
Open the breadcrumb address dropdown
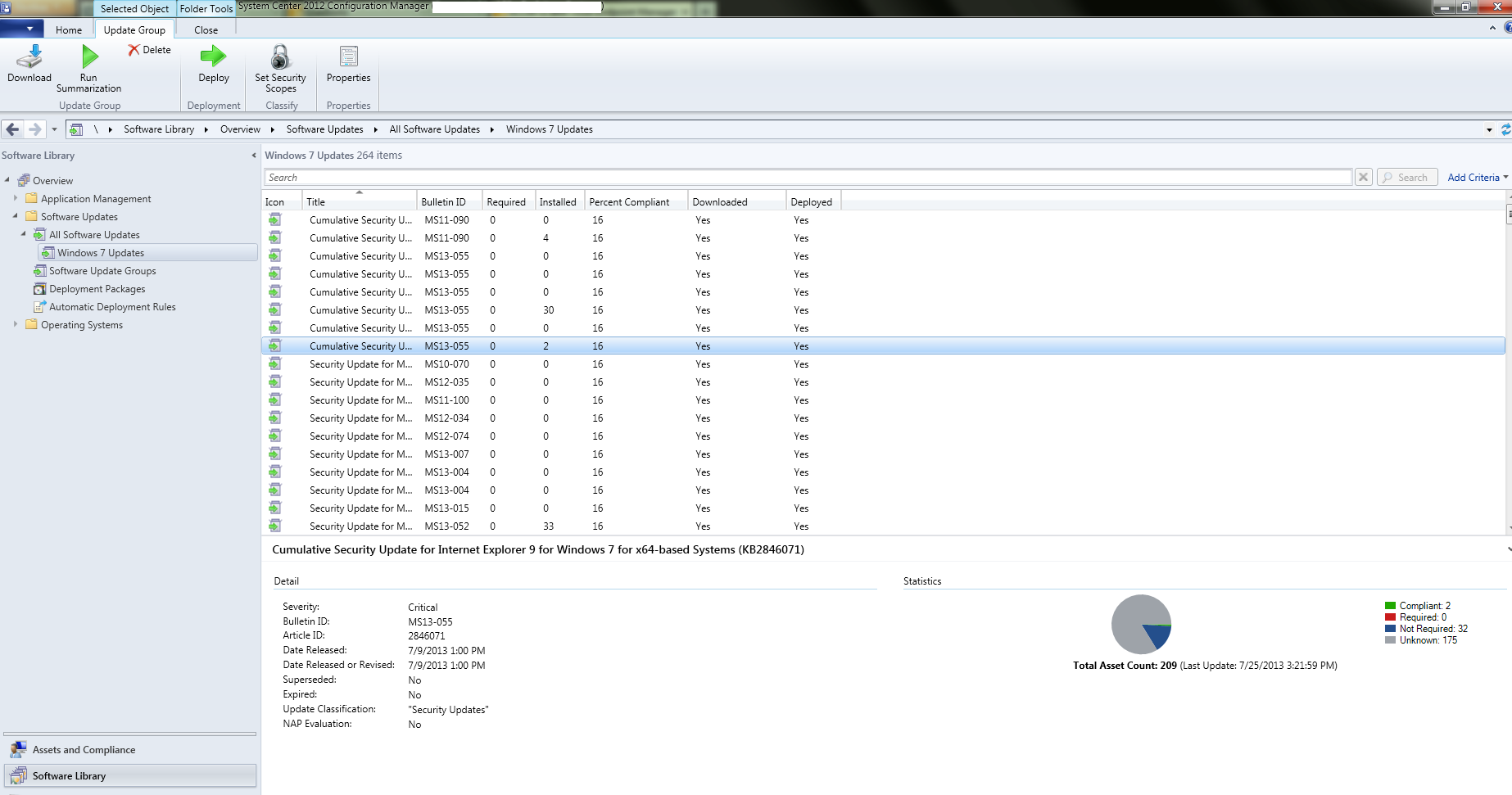pyautogui.click(x=1489, y=129)
